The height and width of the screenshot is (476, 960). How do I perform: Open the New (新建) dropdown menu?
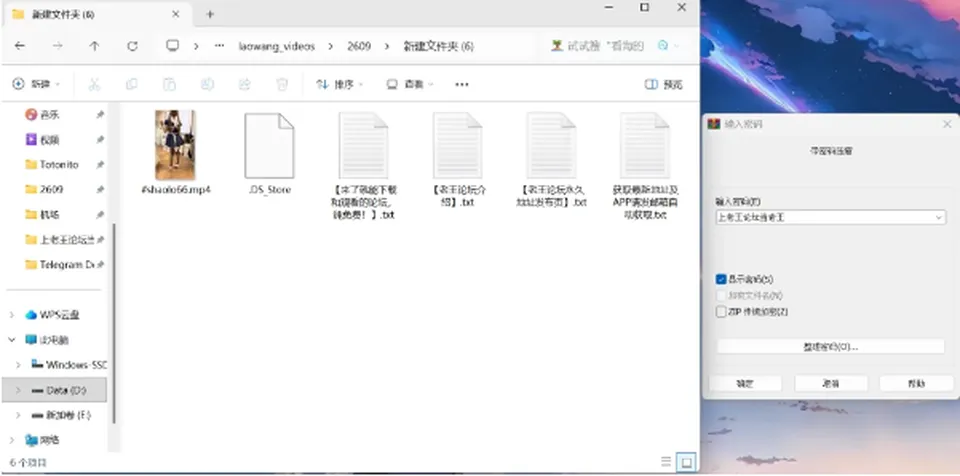[x=37, y=85]
